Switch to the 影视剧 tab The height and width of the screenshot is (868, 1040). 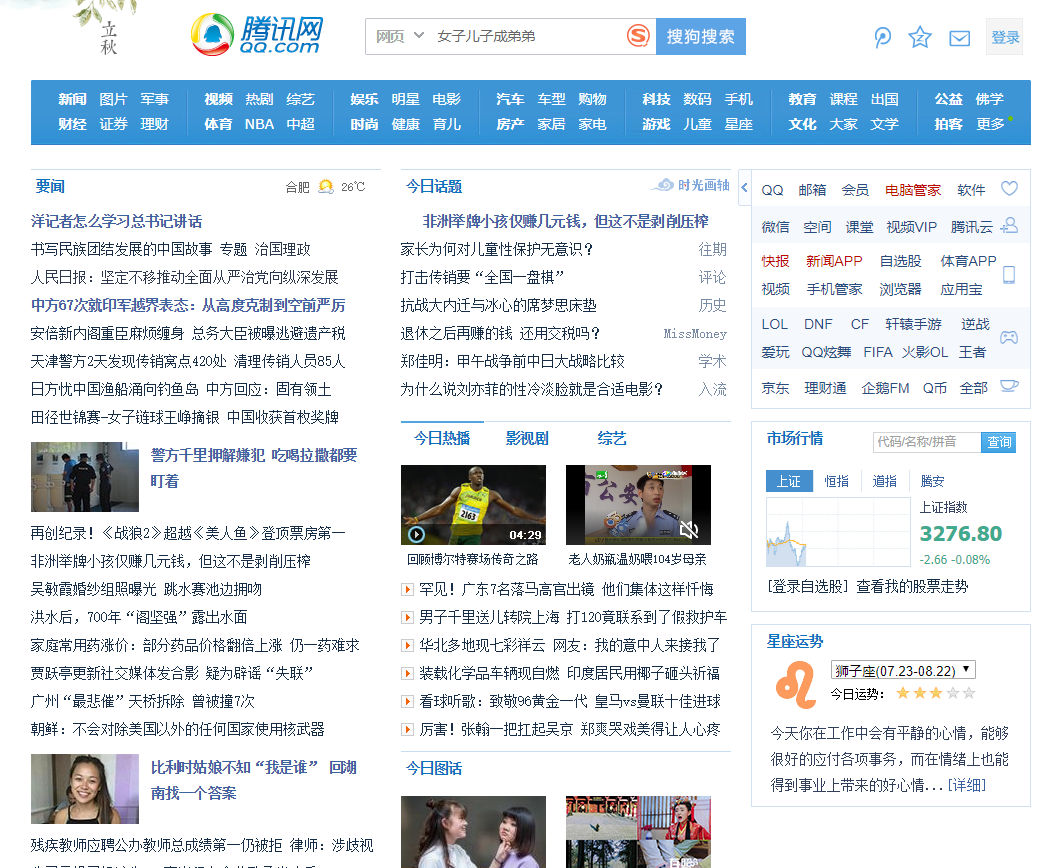[527, 438]
